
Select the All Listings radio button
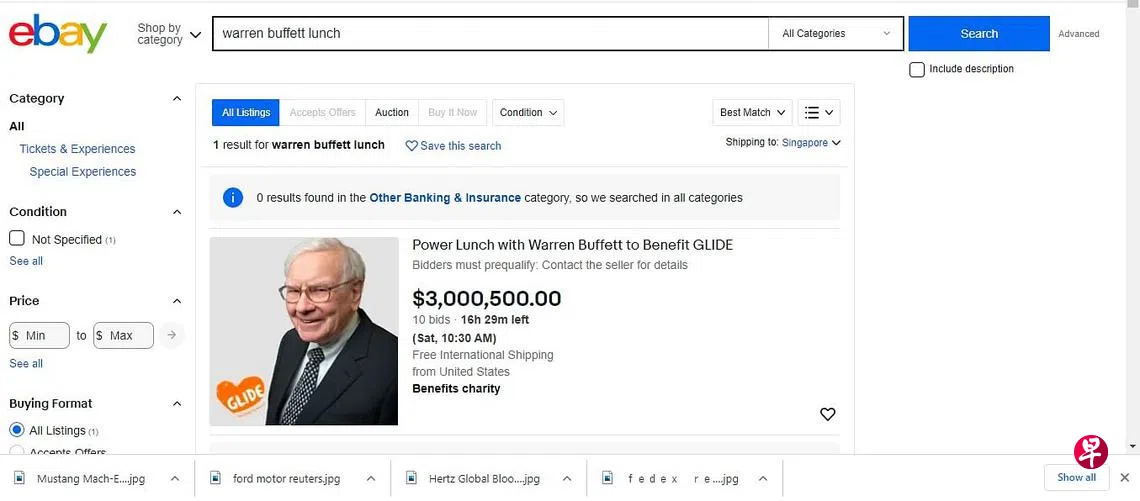coord(17,430)
